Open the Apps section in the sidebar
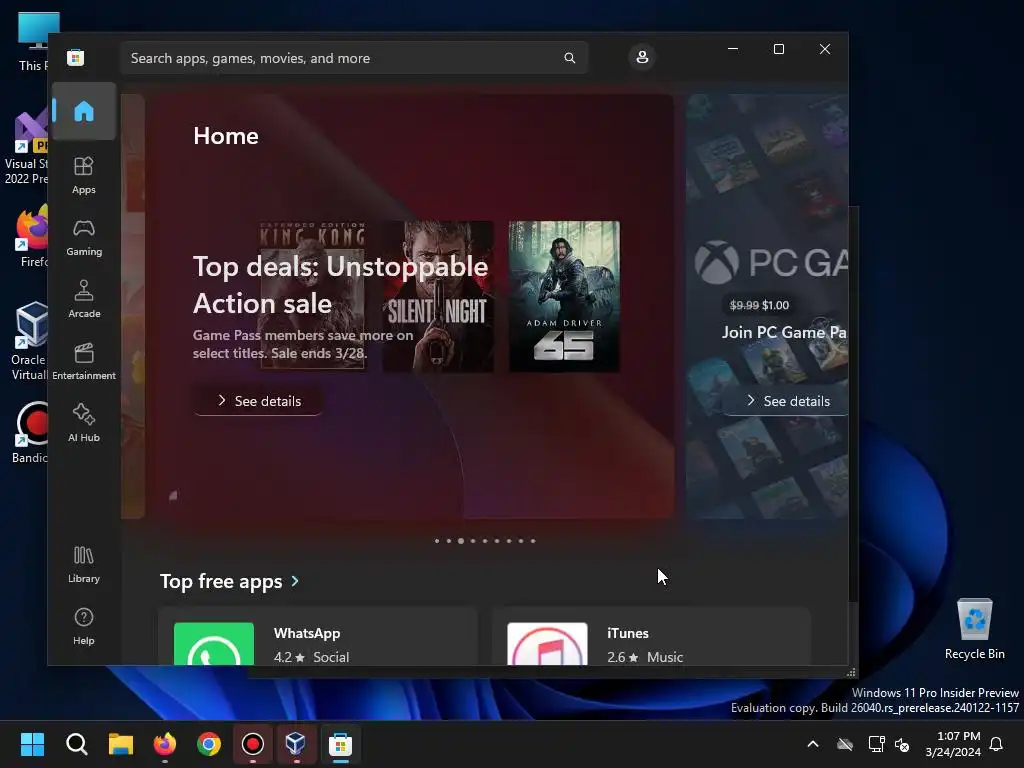The width and height of the screenshot is (1024, 768). click(x=84, y=175)
